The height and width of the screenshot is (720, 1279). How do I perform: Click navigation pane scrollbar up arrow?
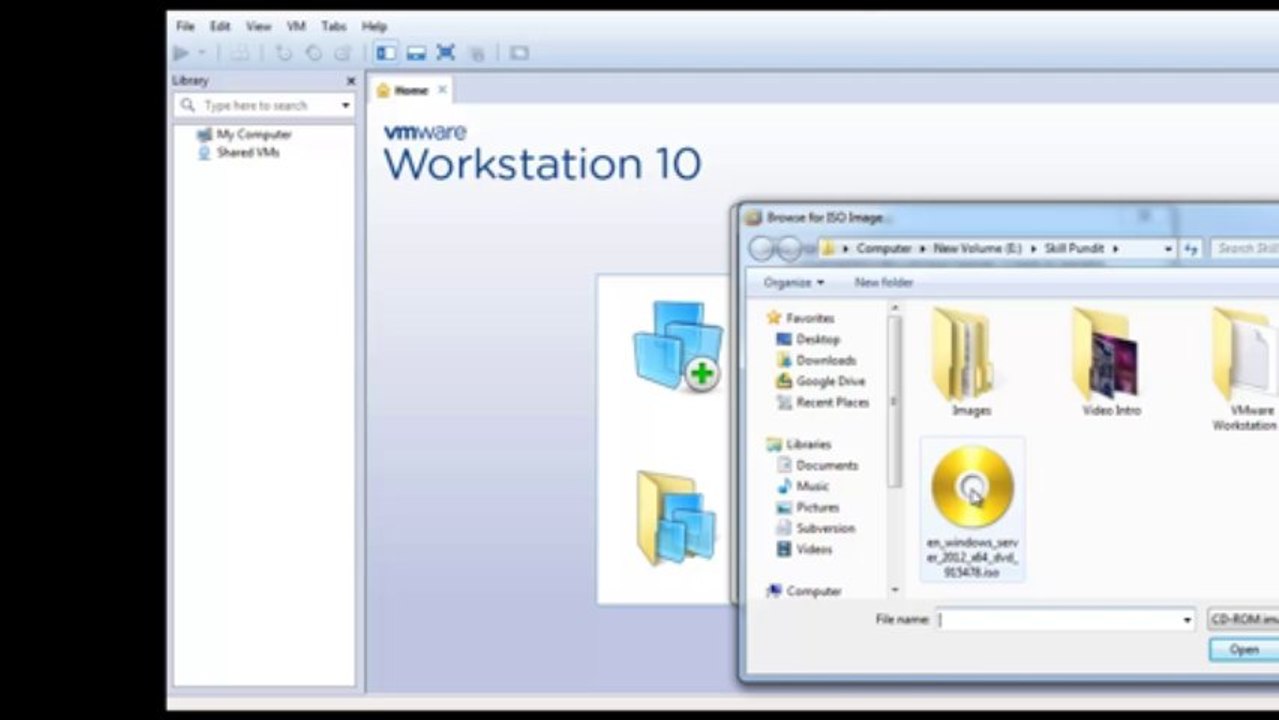click(894, 309)
